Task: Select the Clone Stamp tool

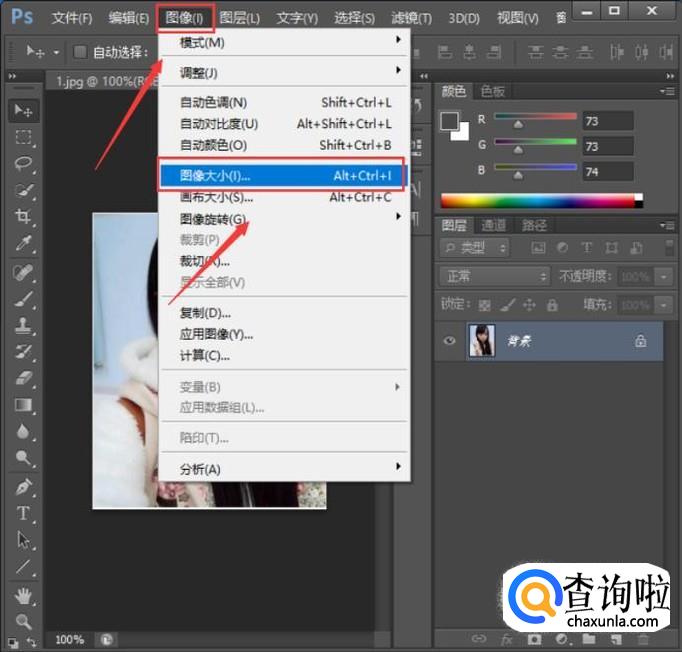Action: [x=24, y=325]
